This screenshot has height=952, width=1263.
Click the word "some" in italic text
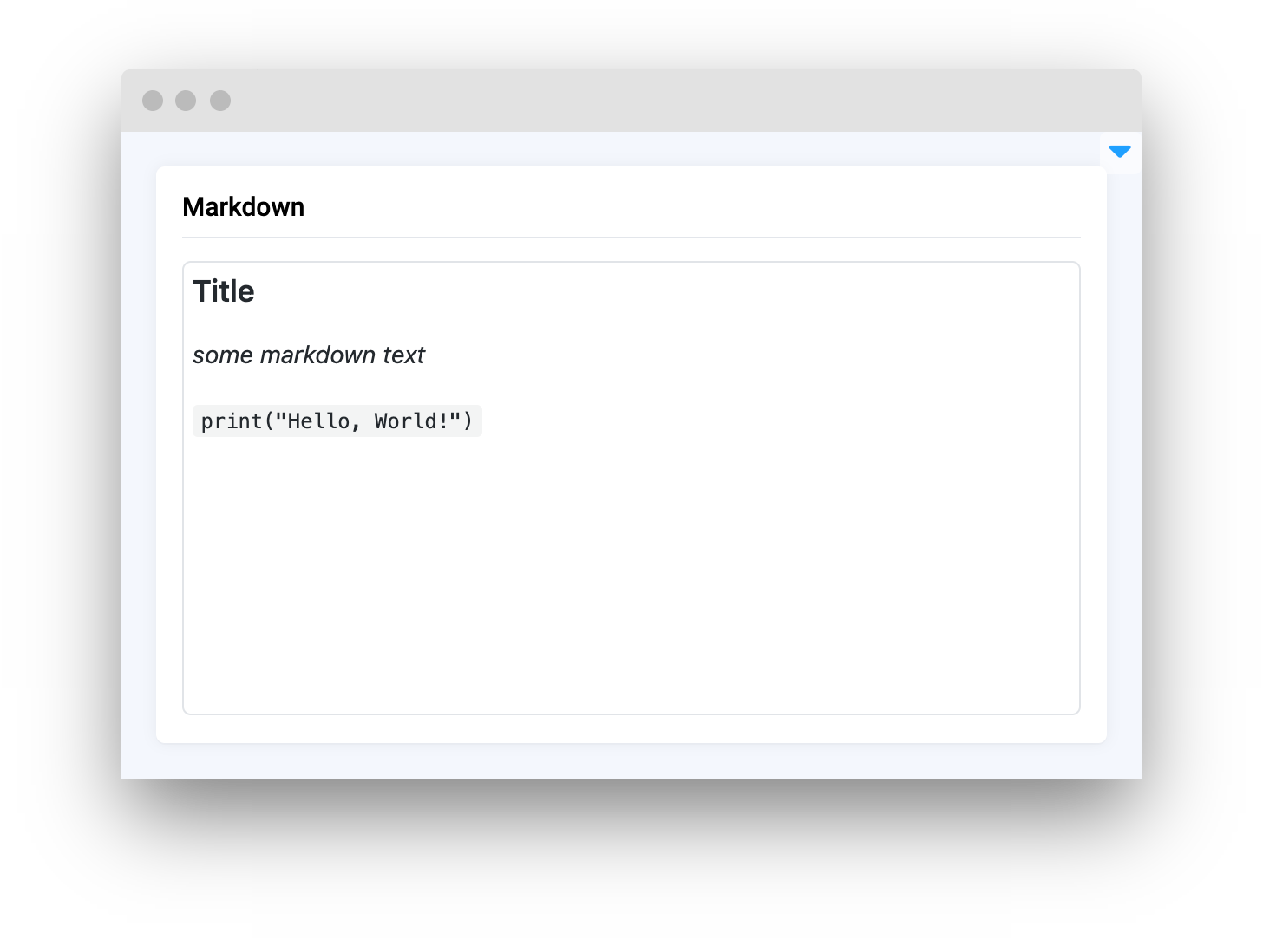pyautogui.click(x=223, y=355)
